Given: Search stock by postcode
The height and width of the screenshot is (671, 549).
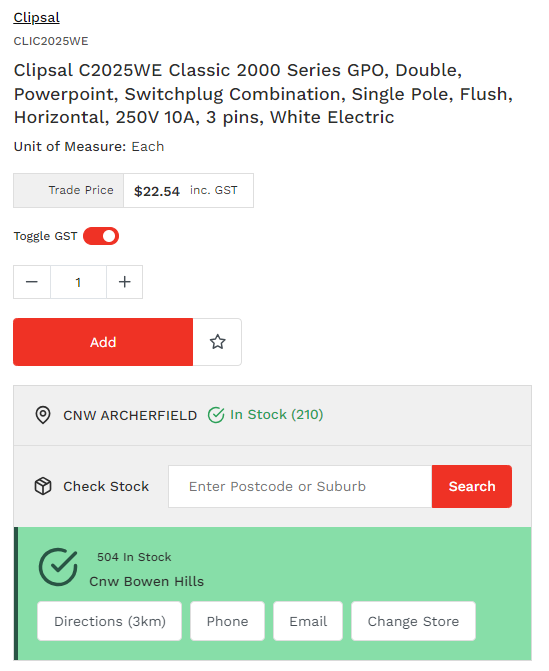Looking at the screenshot, I should [472, 487].
